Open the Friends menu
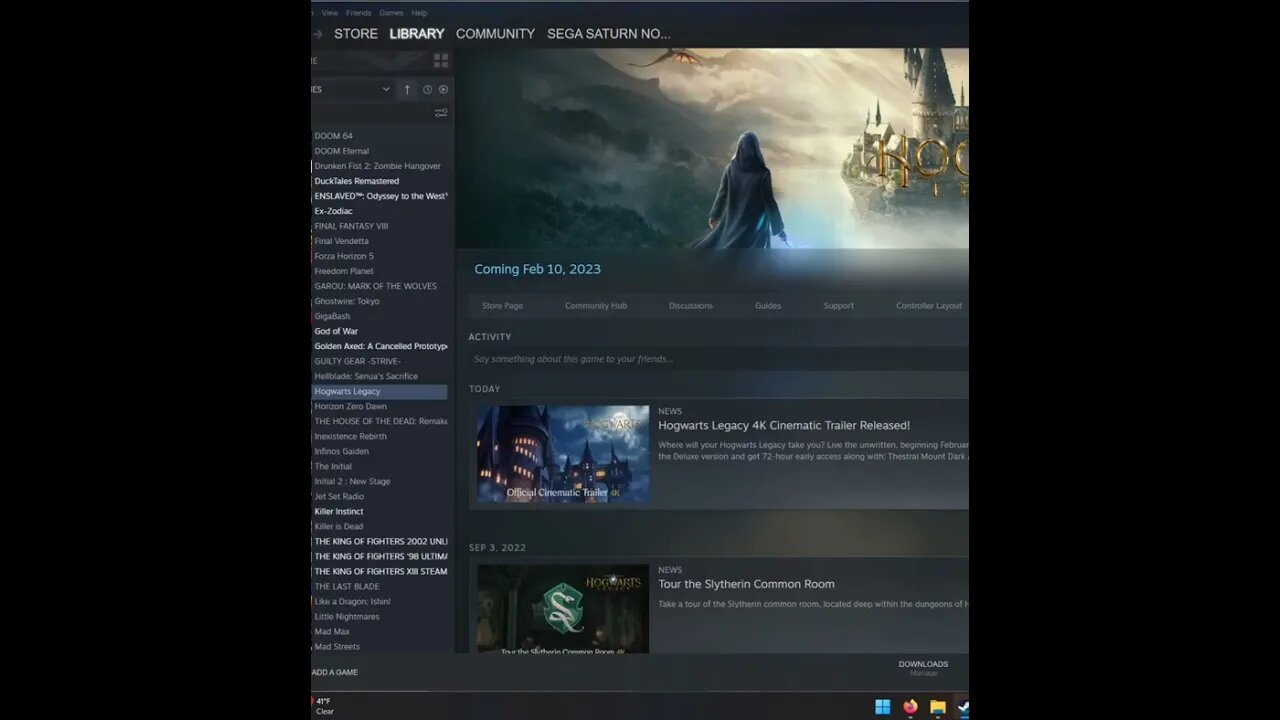The height and width of the screenshot is (720, 1280). click(x=358, y=13)
